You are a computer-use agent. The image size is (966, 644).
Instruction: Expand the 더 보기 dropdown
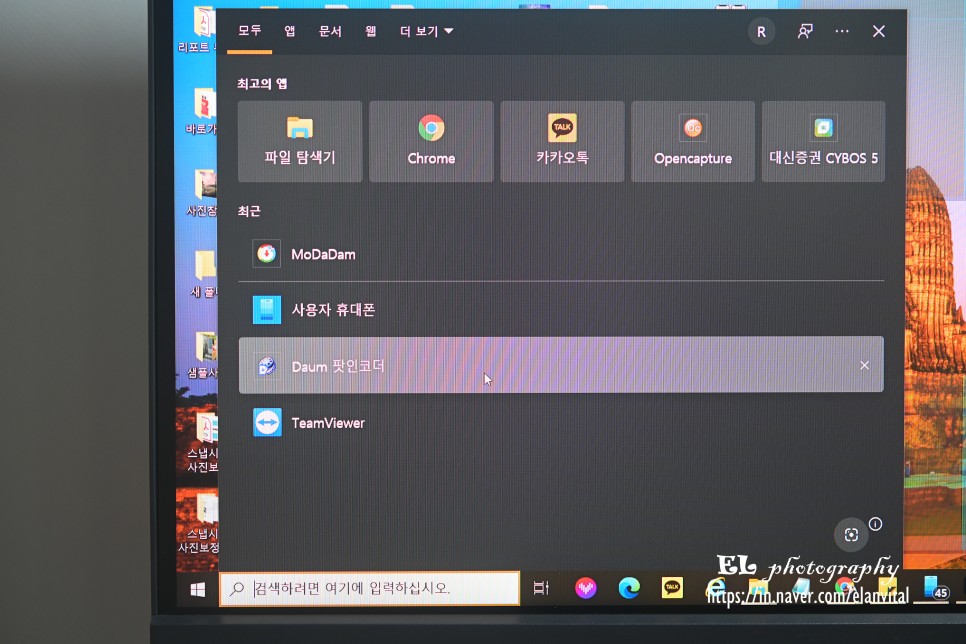(426, 31)
